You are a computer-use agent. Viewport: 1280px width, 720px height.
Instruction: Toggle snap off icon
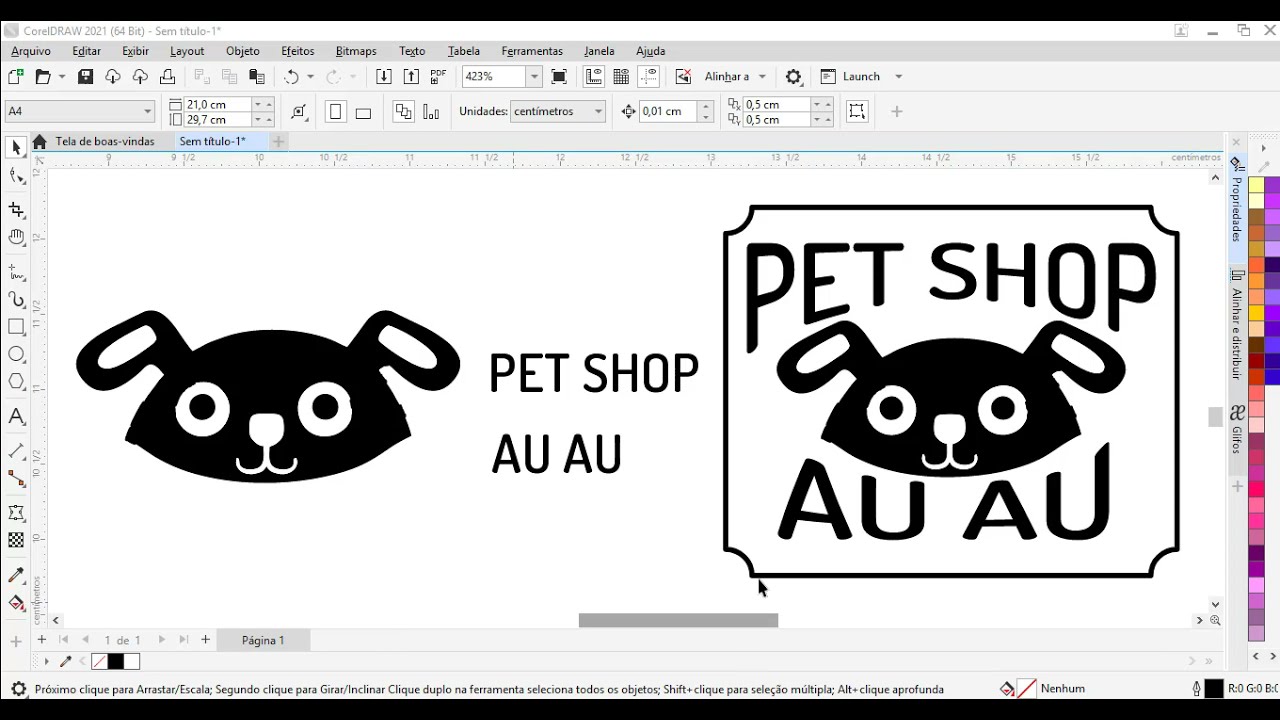click(683, 76)
